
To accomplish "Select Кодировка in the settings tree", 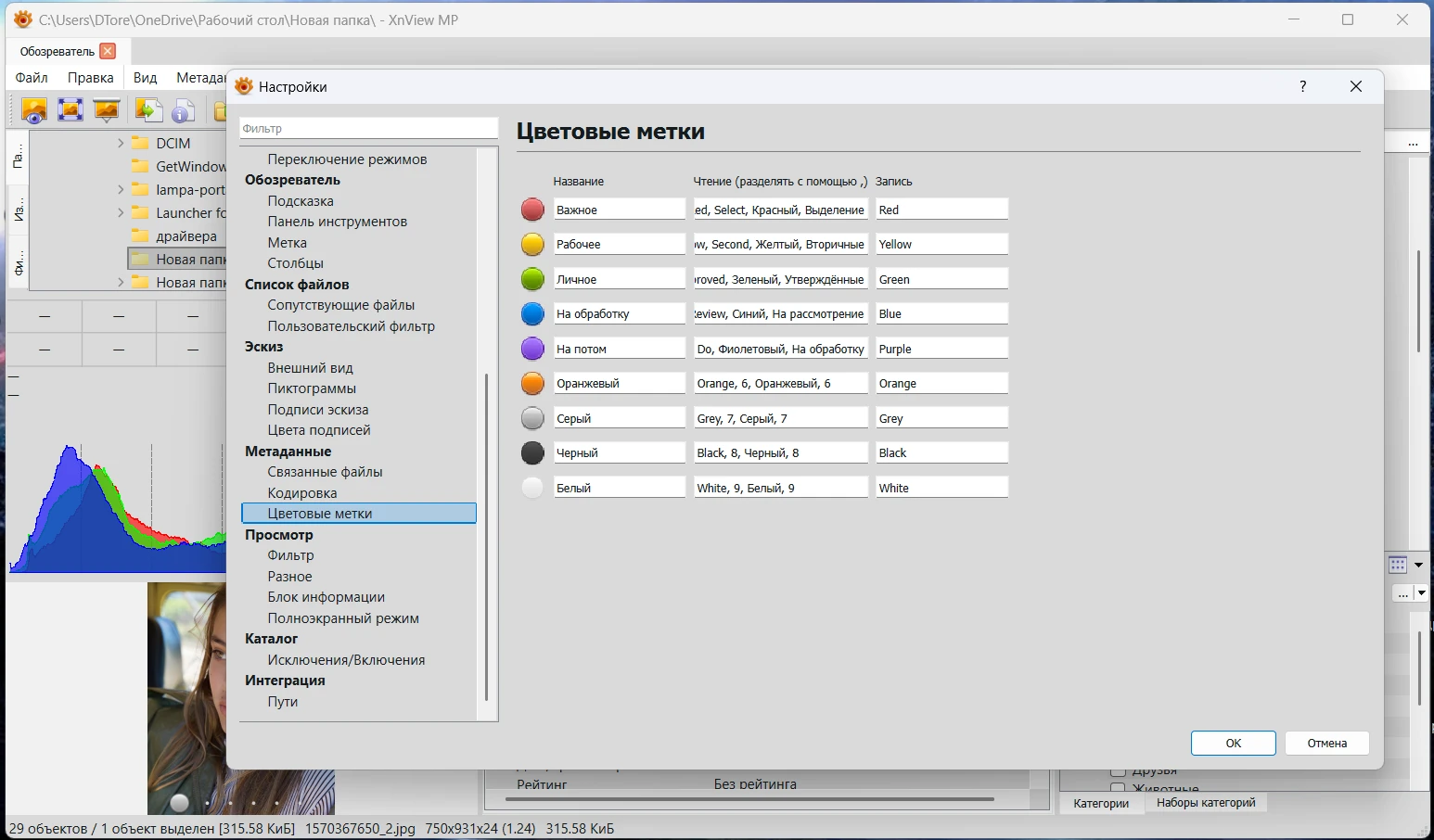I will coord(302,493).
